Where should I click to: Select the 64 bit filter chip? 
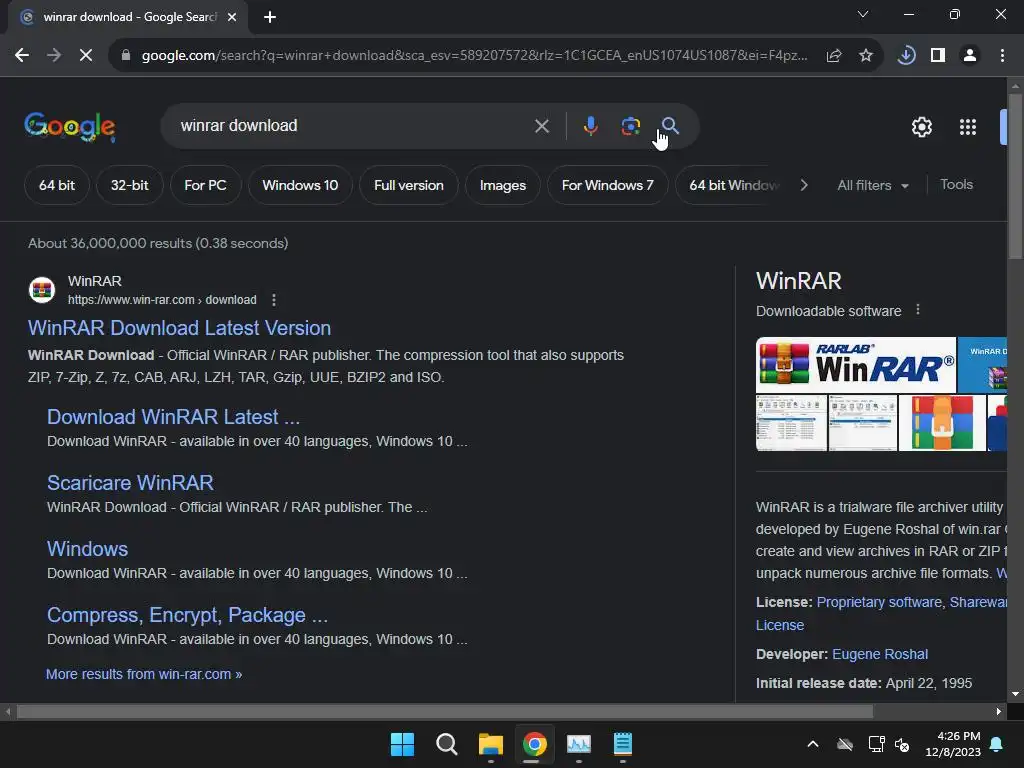[x=57, y=185]
